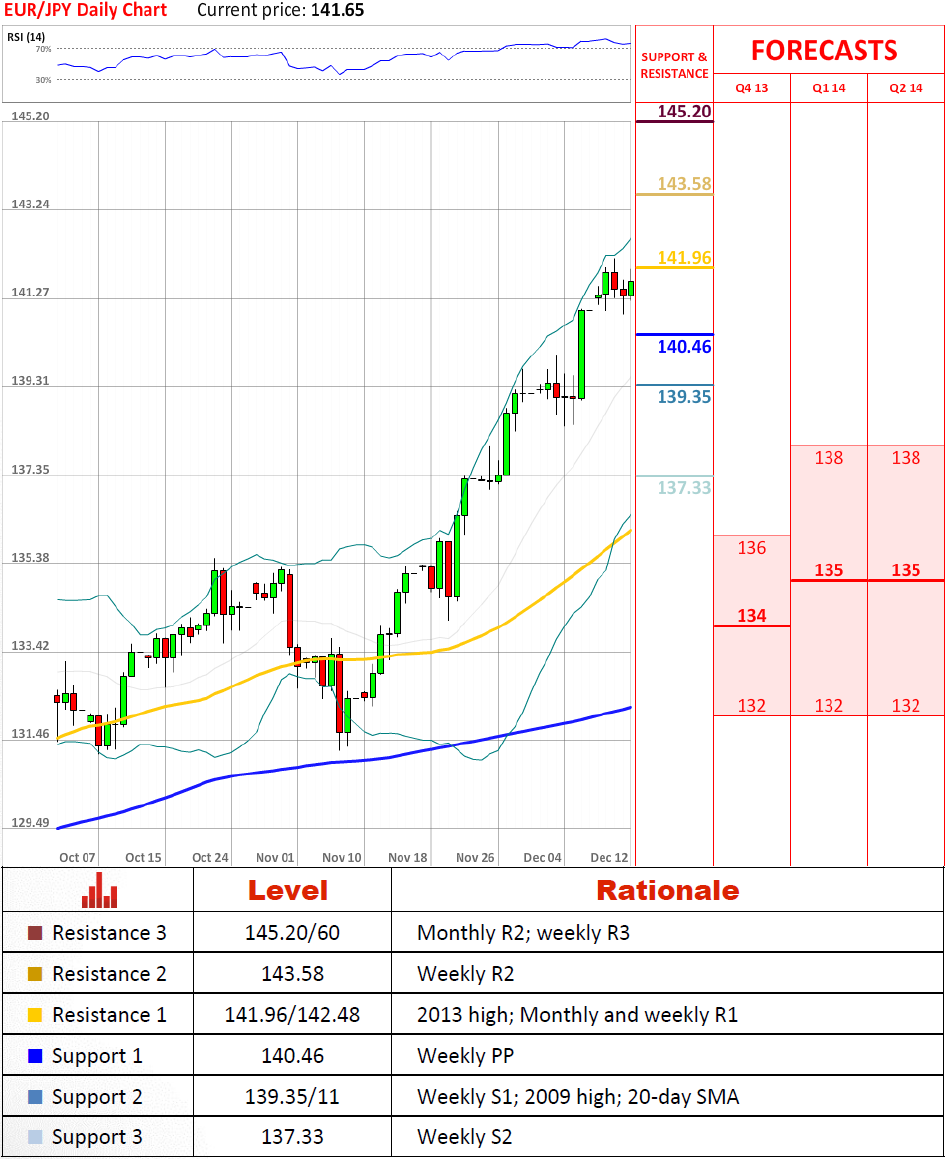This screenshot has width=945, height=1159.
Task: Select the 140.46 support level label
Action: click(x=684, y=348)
